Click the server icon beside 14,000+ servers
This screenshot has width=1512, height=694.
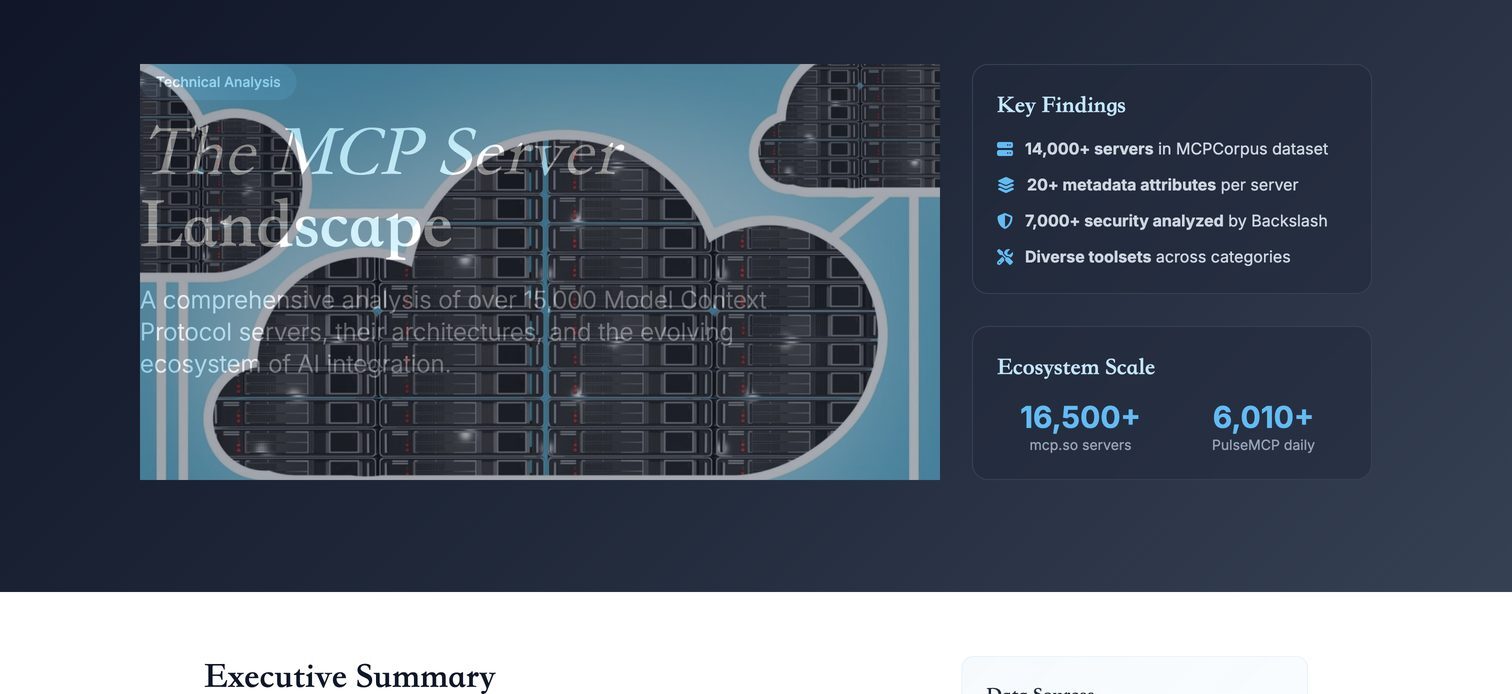click(x=1005, y=149)
